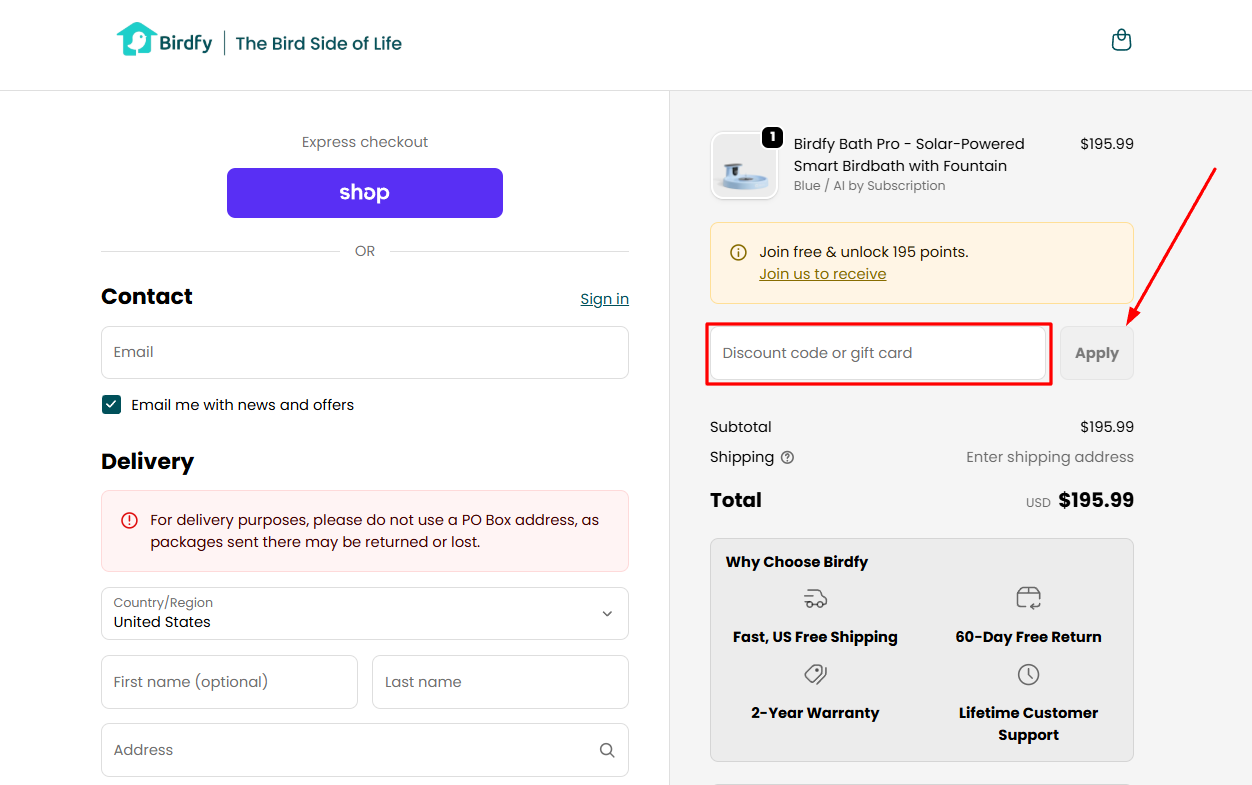The height and width of the screenshot is (785, 1252).
Task: Click the Apply discount button
Action: tap(1097, 353)
